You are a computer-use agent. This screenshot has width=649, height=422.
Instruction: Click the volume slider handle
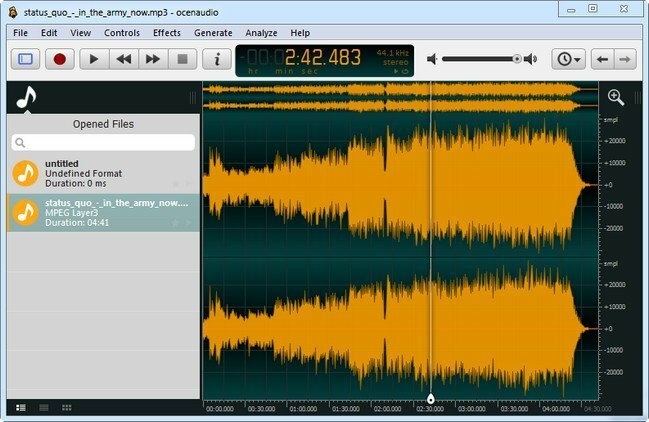[516, 59]
